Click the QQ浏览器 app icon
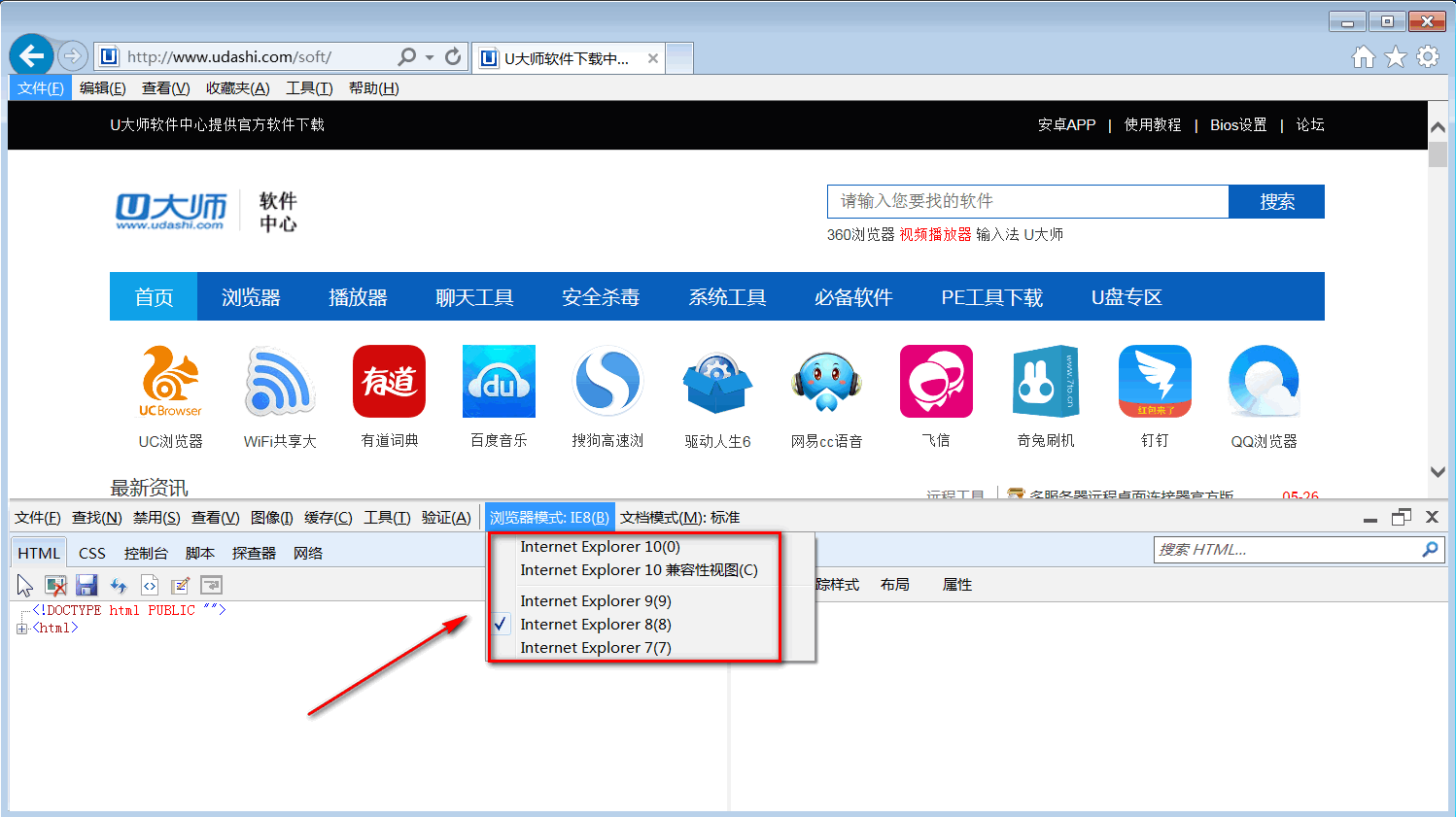 coord(1264,381)
